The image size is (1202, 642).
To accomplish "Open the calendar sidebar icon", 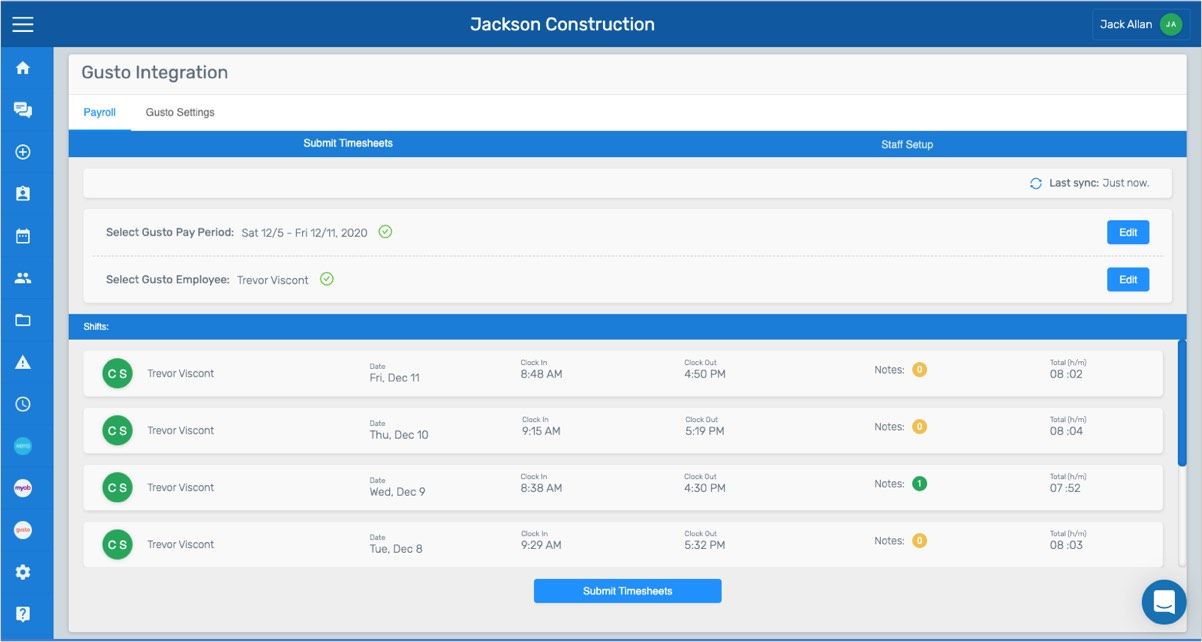I will pos(23,236).
